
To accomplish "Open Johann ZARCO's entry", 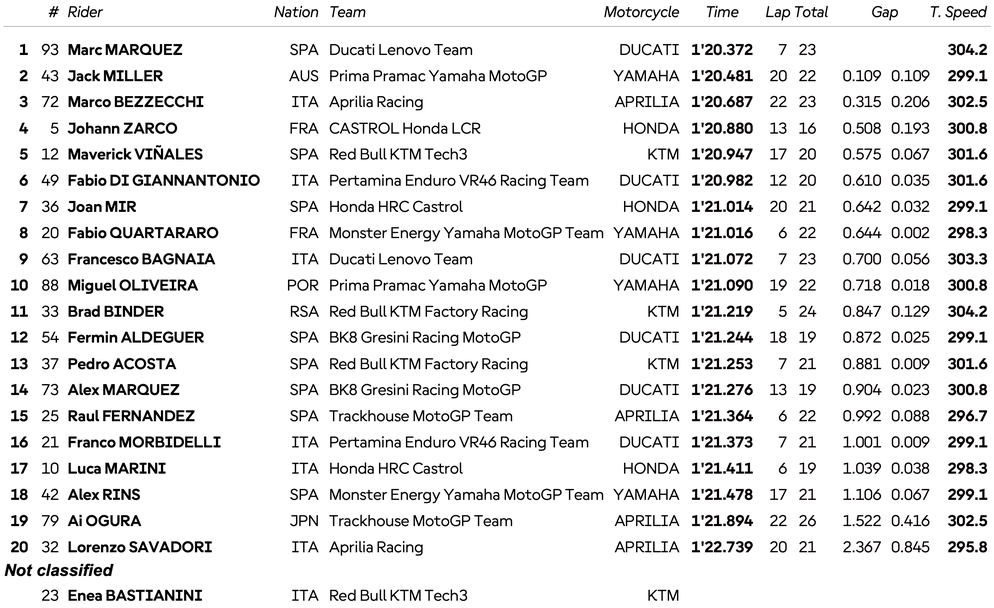I will 122,128.
